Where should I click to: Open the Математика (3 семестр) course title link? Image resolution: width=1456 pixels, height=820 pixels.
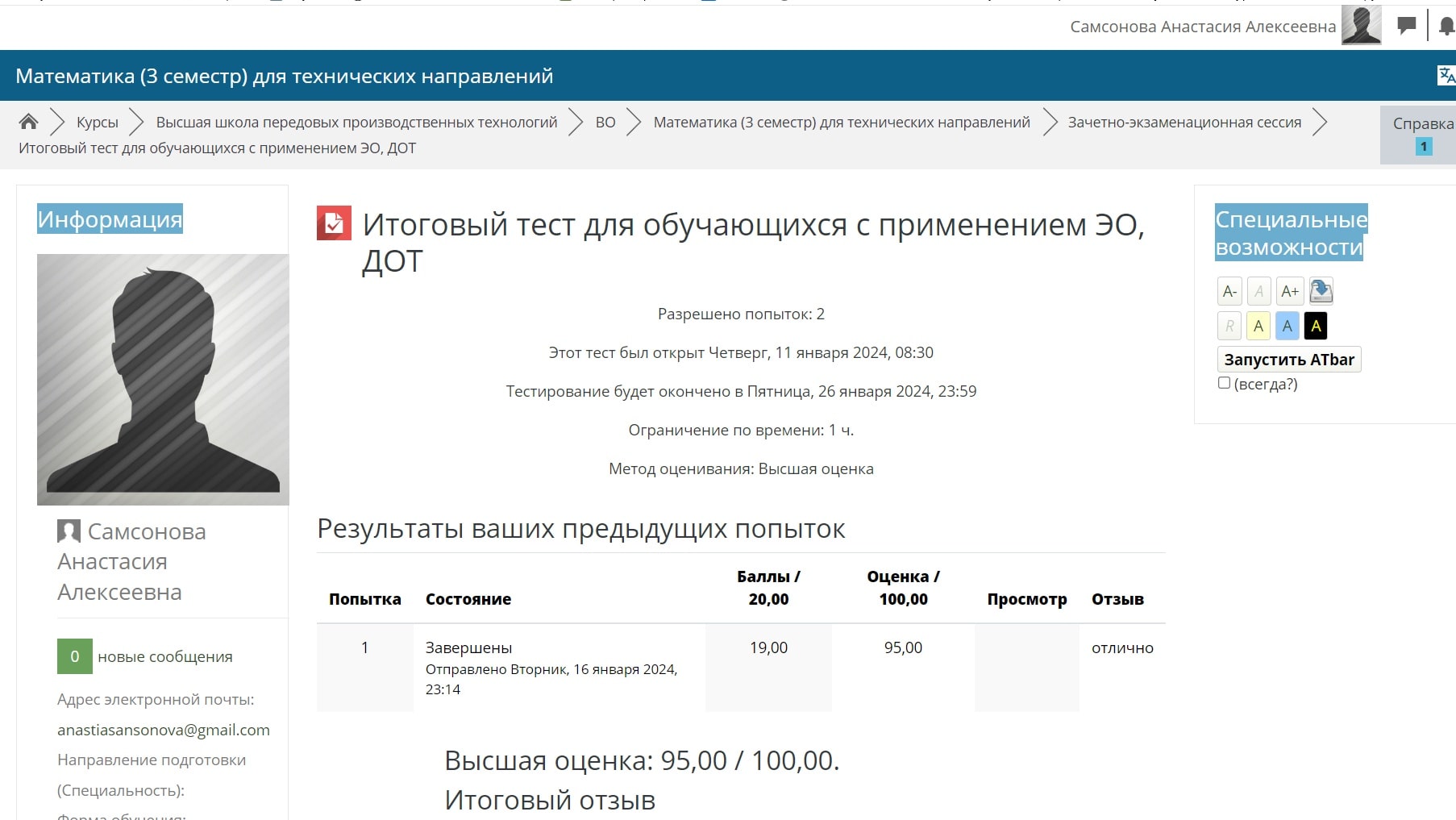point(841,122)
